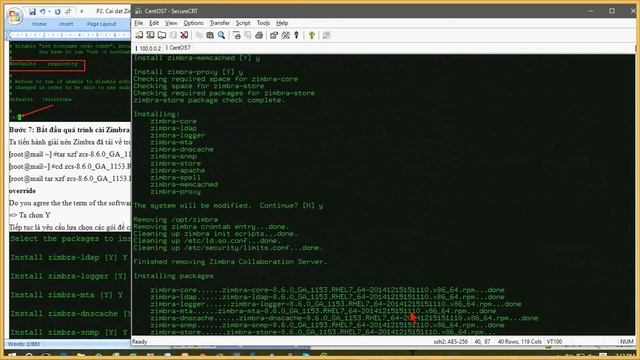Click the Connect icon in SecureCRT toolbar
The image size is (640, 360).
pos(139,35)
